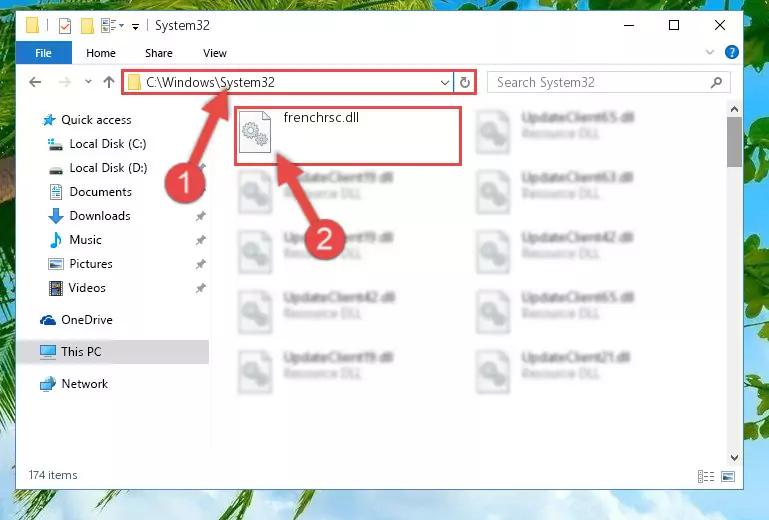Click the Search System32 field
The image size is (769, 520).
[x=608, y=82]
